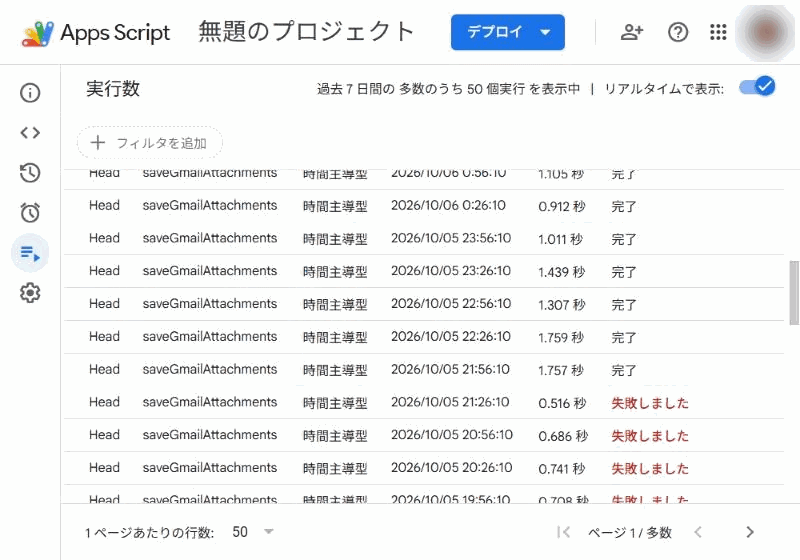Screen dimensions: 800x560
Task: Click Head cell in the 21:56:10 row
Action: pos(105,369)
